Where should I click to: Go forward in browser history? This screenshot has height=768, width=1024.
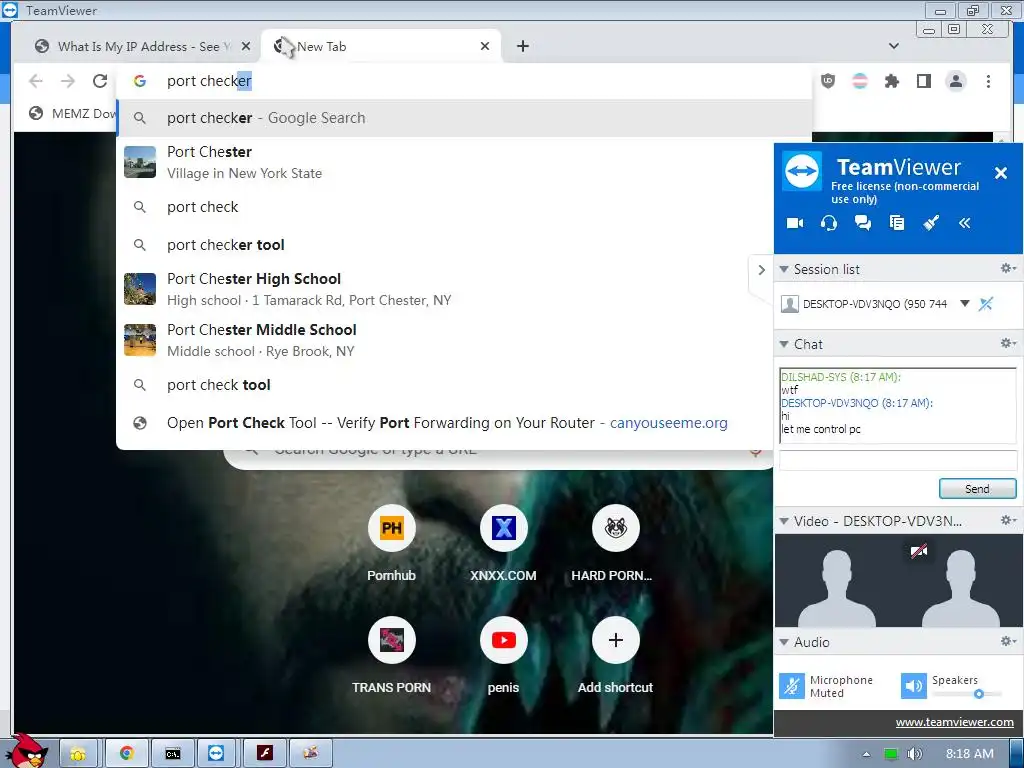[68, 81]
